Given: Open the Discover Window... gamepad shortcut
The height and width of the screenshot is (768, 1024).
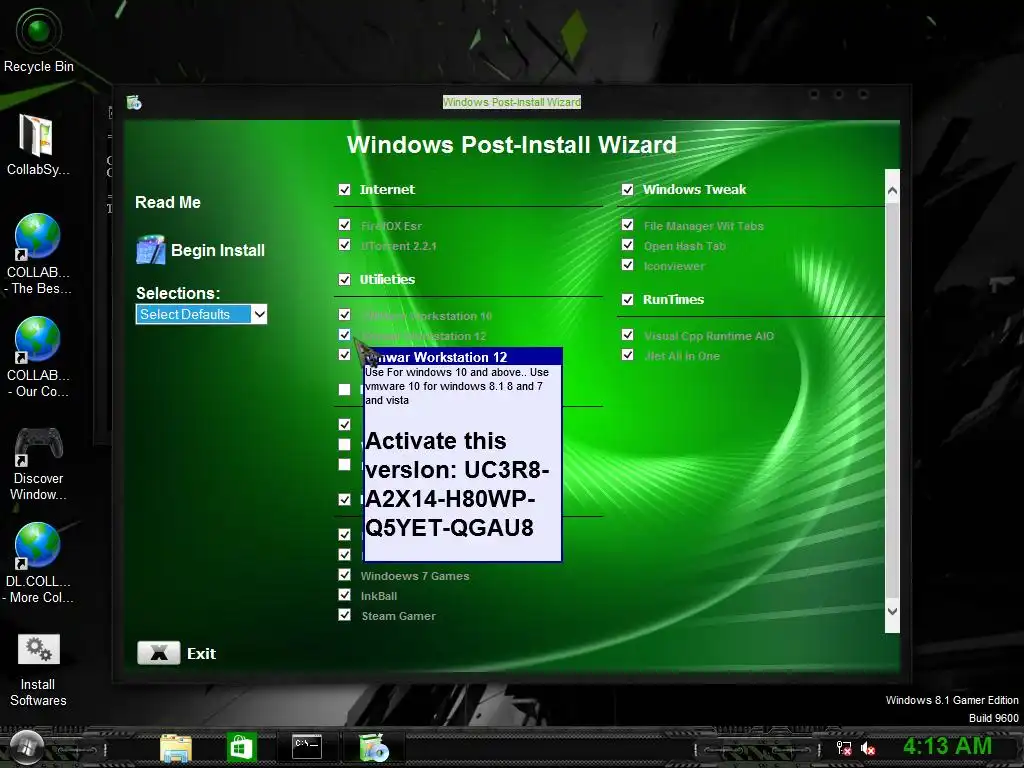Looking at the screenshot, I should [x=38, y=463].
